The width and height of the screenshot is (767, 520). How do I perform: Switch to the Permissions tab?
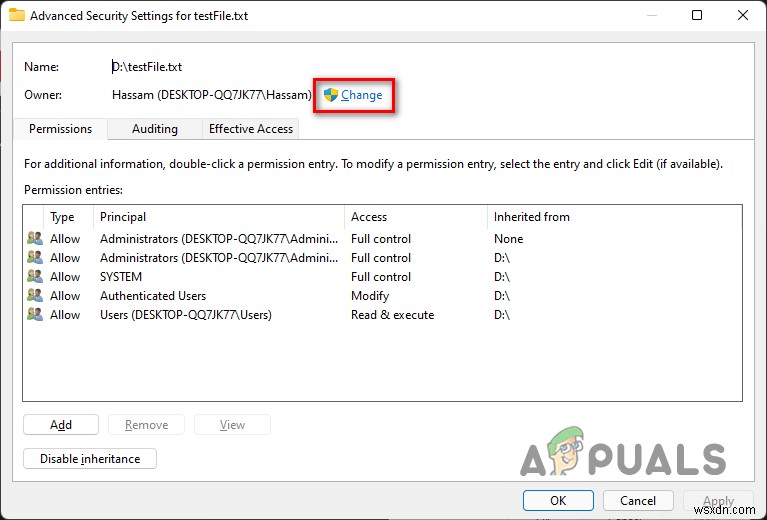pos(60,129)
